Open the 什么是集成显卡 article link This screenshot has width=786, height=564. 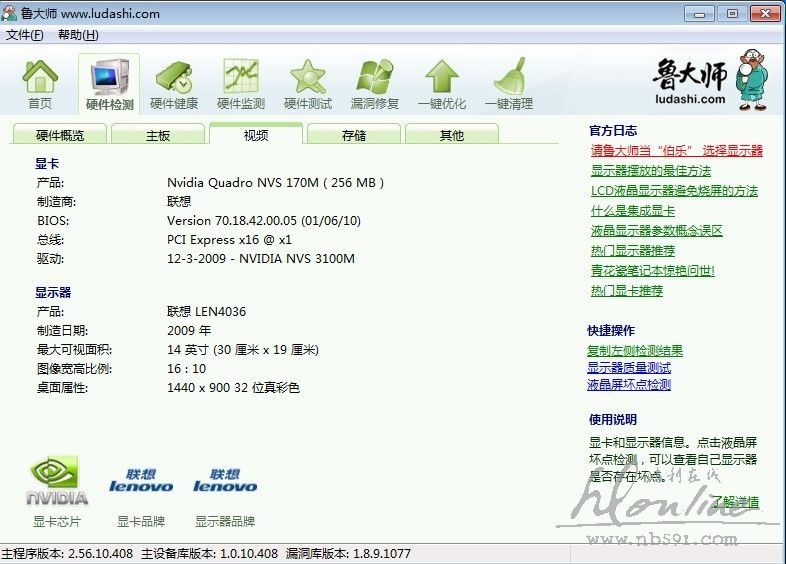632,211
